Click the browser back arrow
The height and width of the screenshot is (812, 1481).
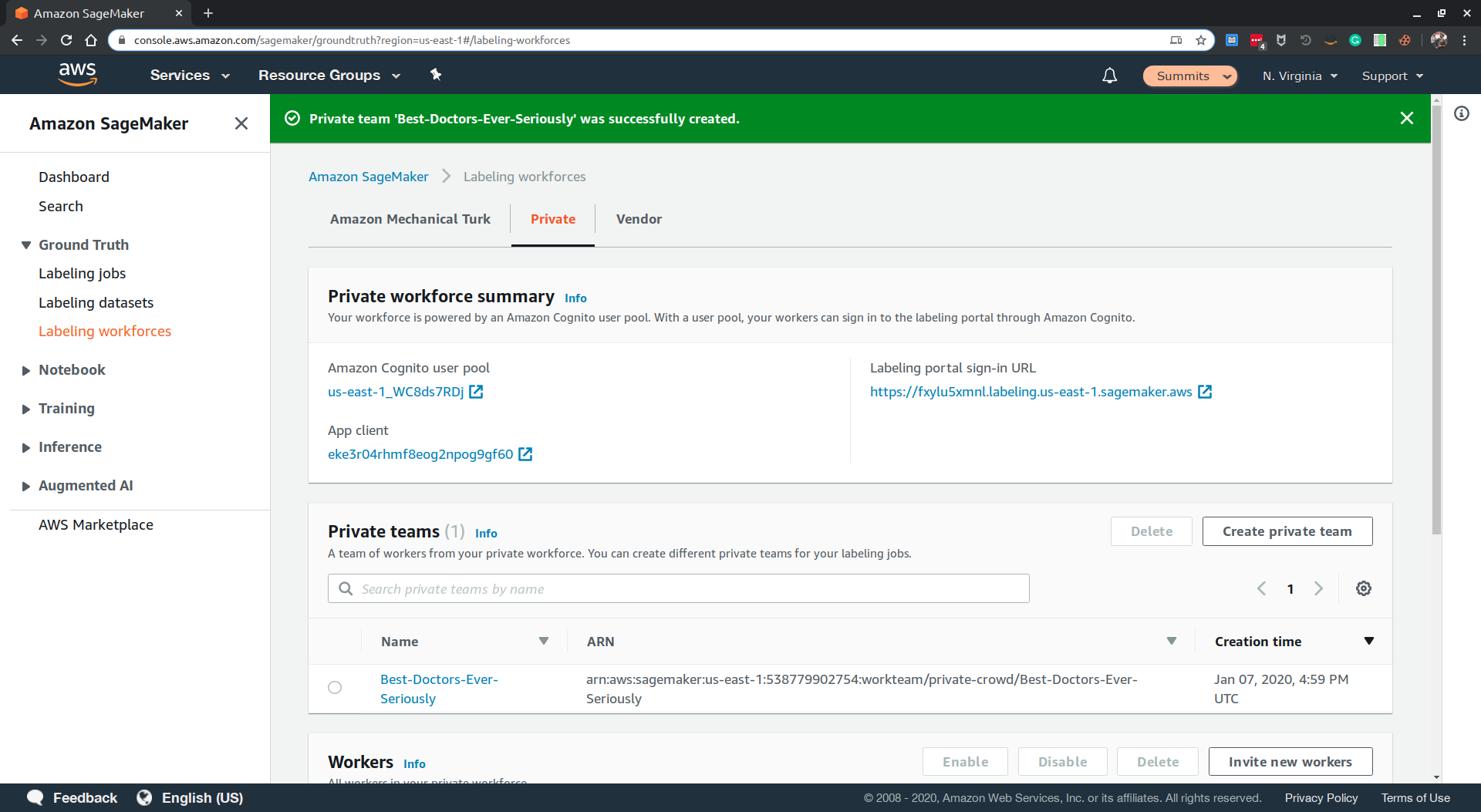click(x=17, y=40)
